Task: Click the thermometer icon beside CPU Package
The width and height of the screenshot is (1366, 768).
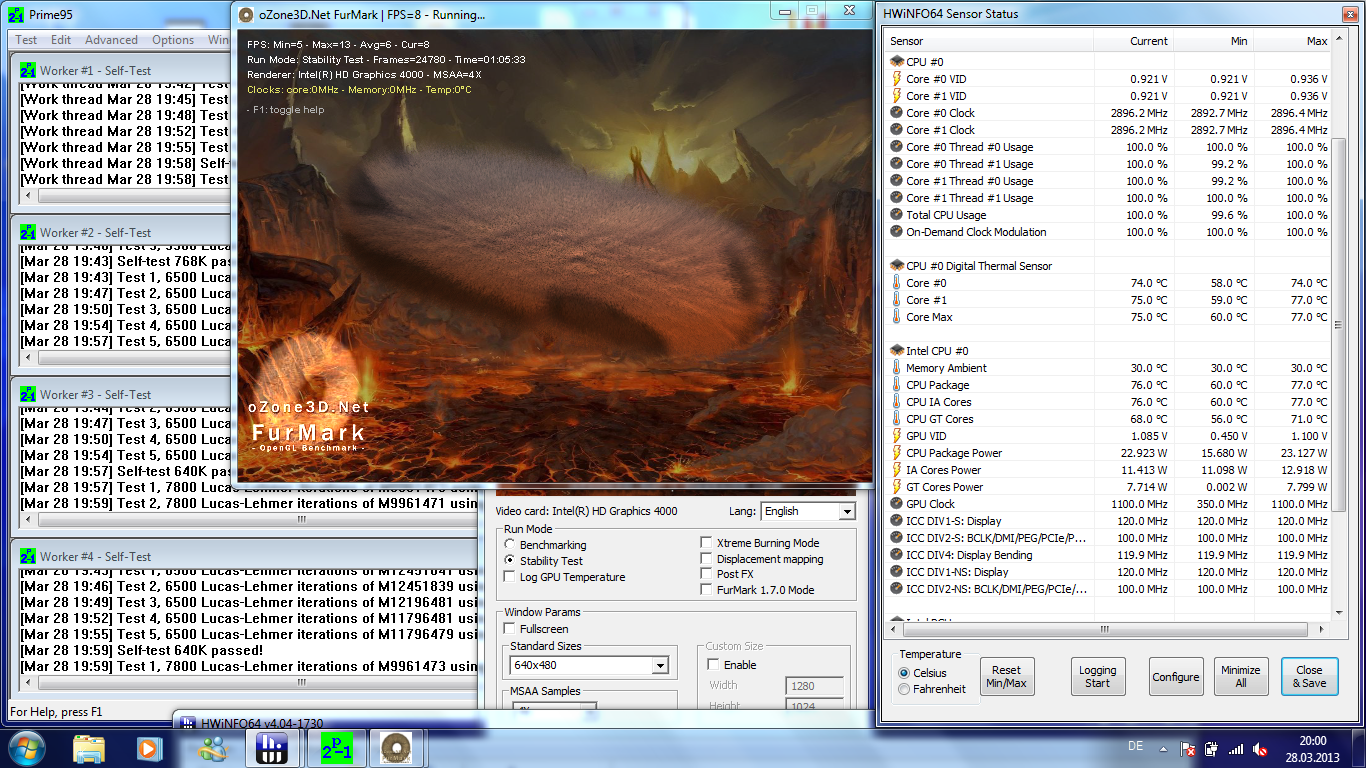Action: 897,385
